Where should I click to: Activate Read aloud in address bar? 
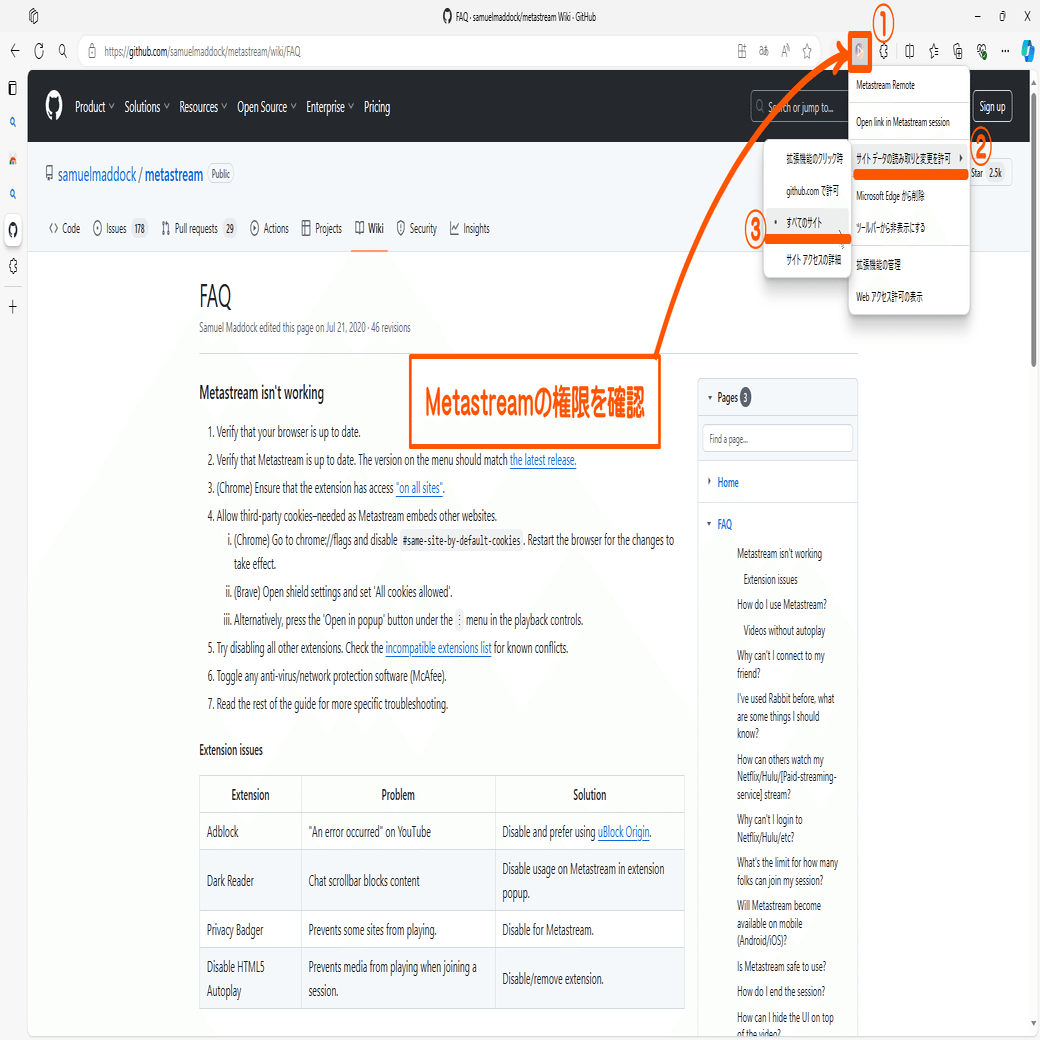(785, 51)
